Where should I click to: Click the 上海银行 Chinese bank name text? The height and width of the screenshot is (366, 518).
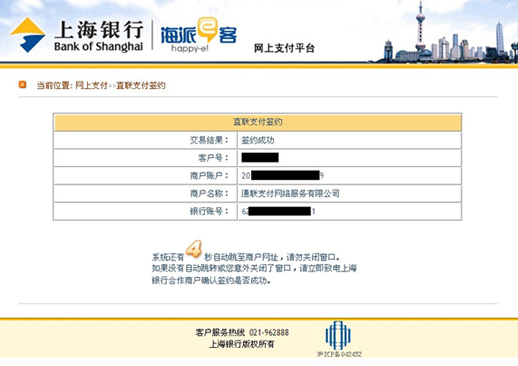click(x=99, y=30)
